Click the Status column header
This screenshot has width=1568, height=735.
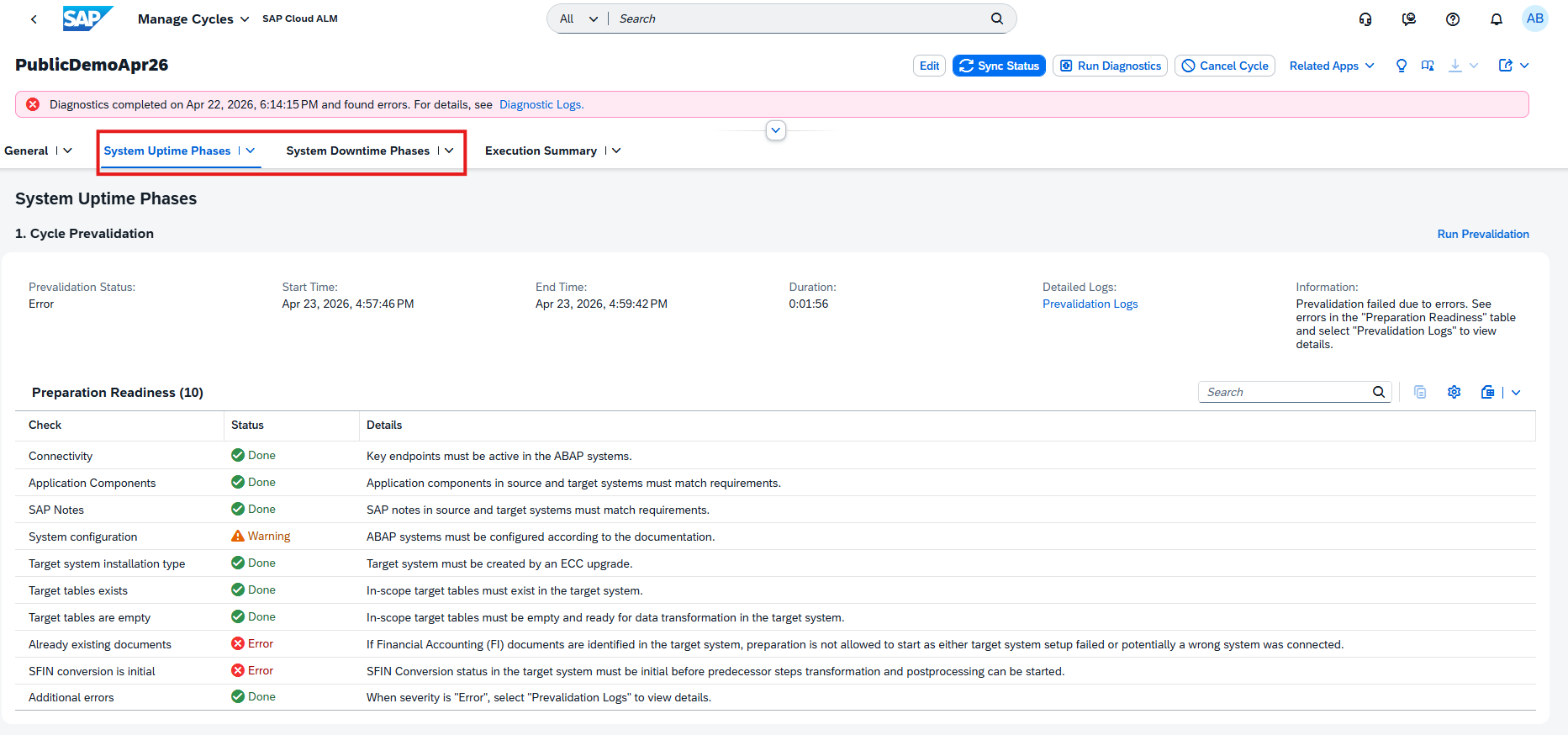tap(292, 426)
